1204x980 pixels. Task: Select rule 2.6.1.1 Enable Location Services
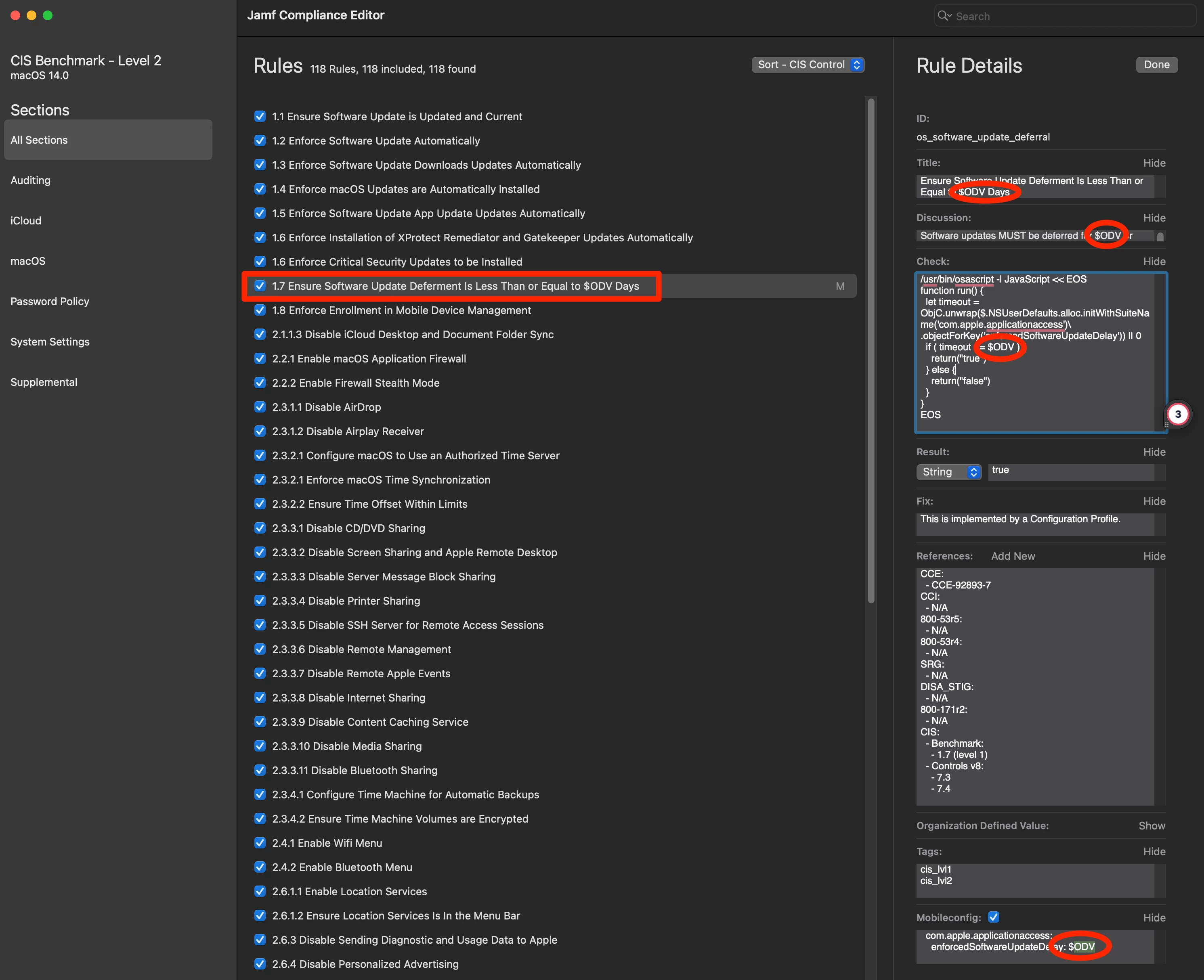pyautogui.click(x=350, y=891)
